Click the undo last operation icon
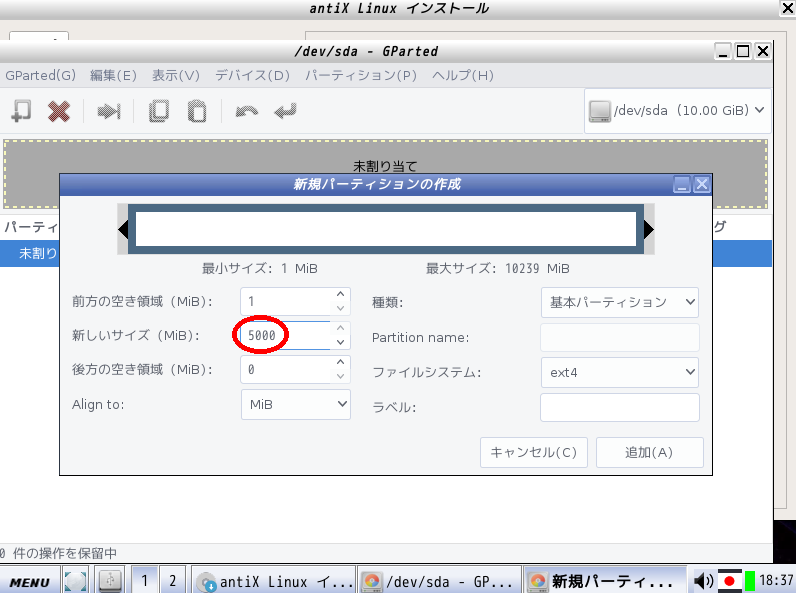This screenshot has height=593, width=796. point(247,111)
